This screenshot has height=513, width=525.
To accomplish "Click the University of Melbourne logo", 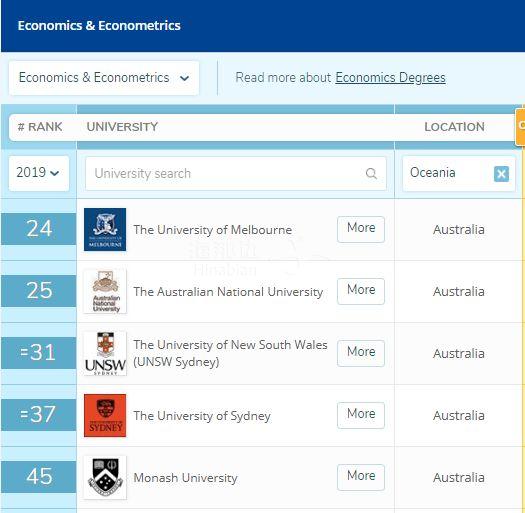I will (105, 229).
